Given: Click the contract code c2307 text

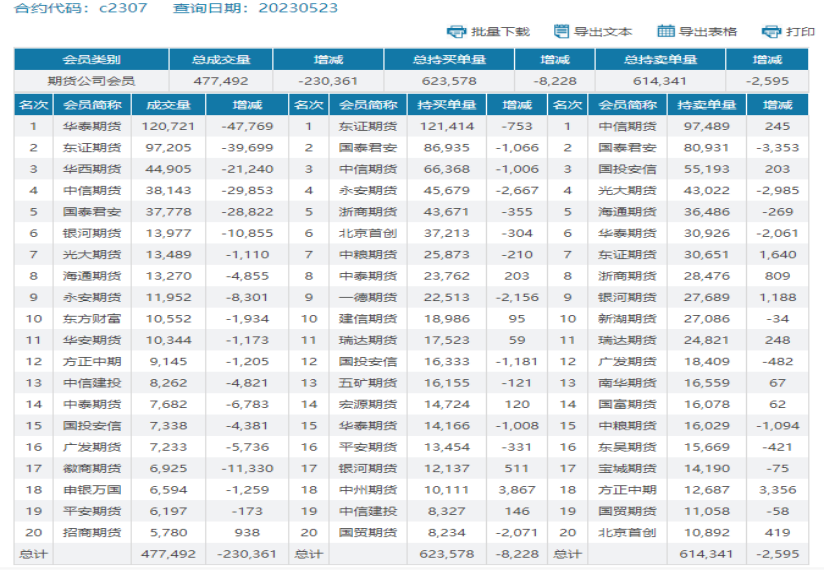Looking at the screenshot, I should 123,8.
